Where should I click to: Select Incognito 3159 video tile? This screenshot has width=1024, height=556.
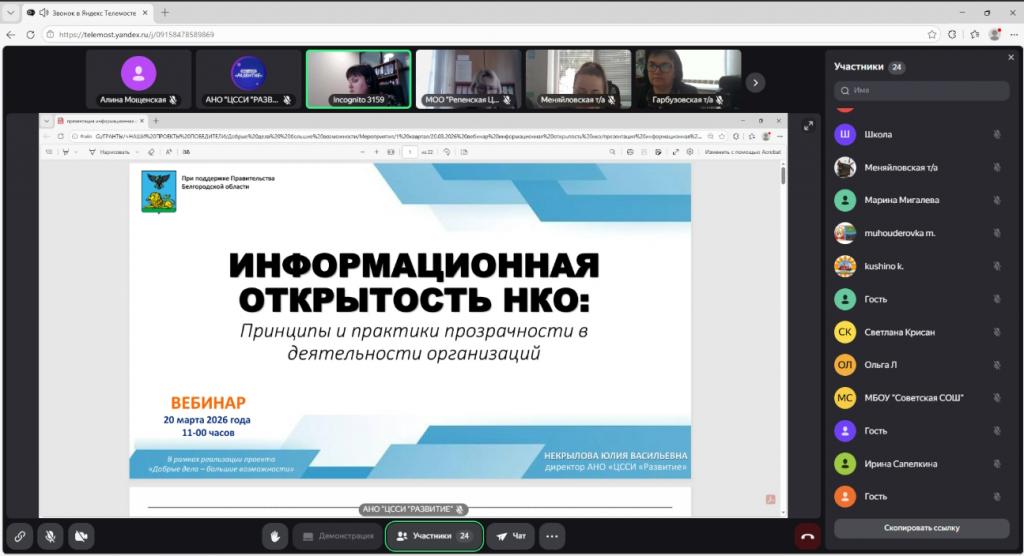tap(359, 79)
